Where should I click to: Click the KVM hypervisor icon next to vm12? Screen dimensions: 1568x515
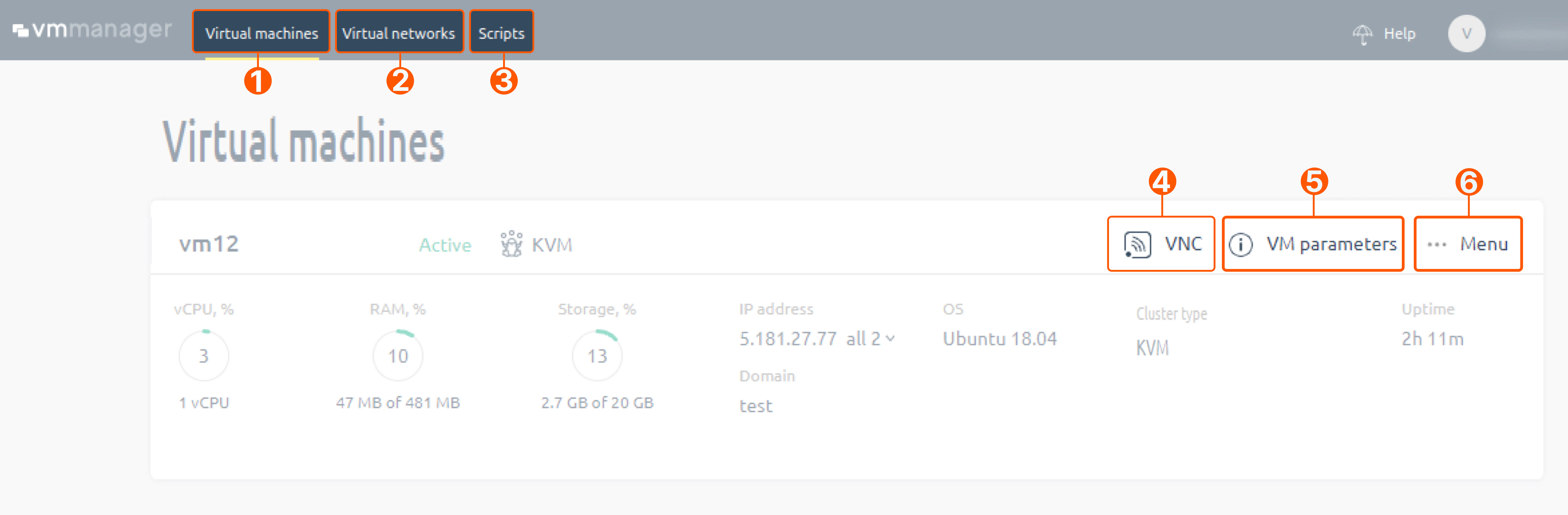(511, 244)
